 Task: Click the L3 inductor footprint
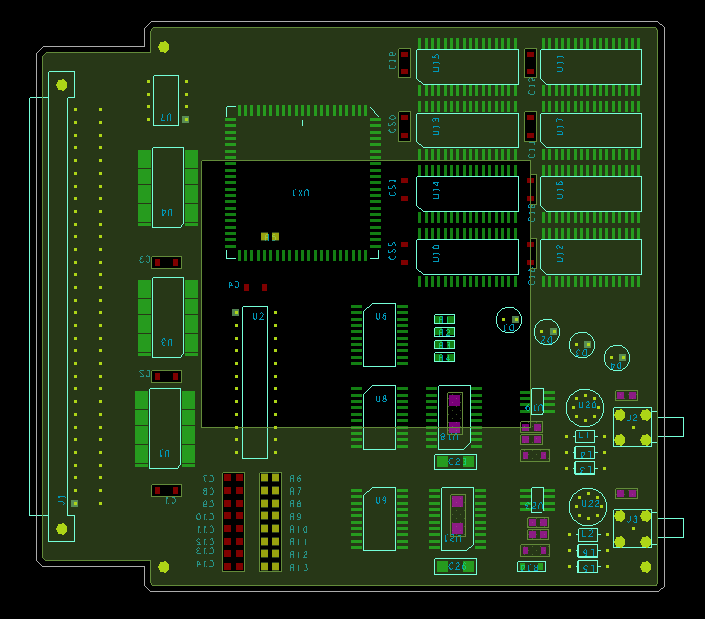coord(585,469)
